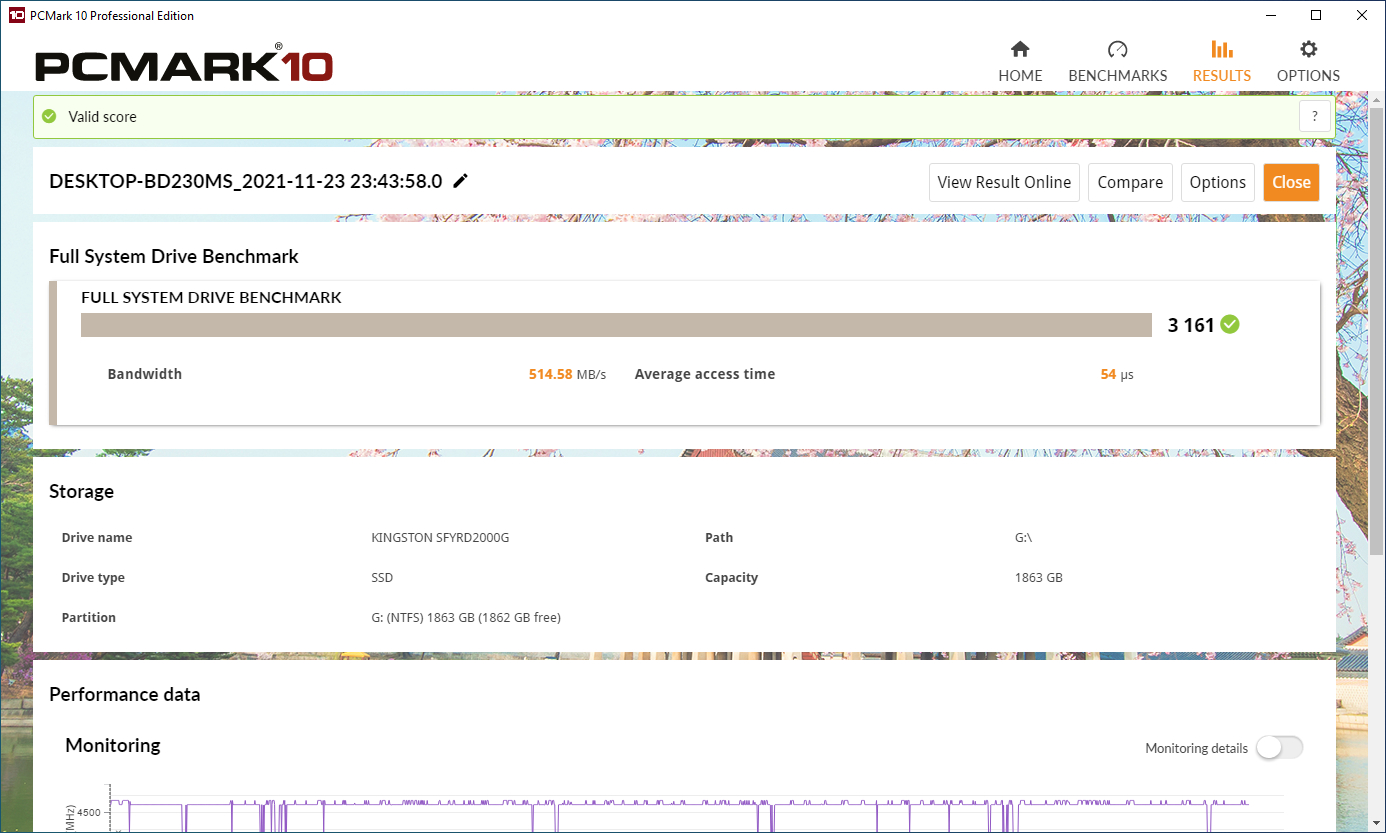Image resolution: width=1386 pixels, height=833 pixels.
Task: Click the PCMark 10 logo
Action: 184,63
